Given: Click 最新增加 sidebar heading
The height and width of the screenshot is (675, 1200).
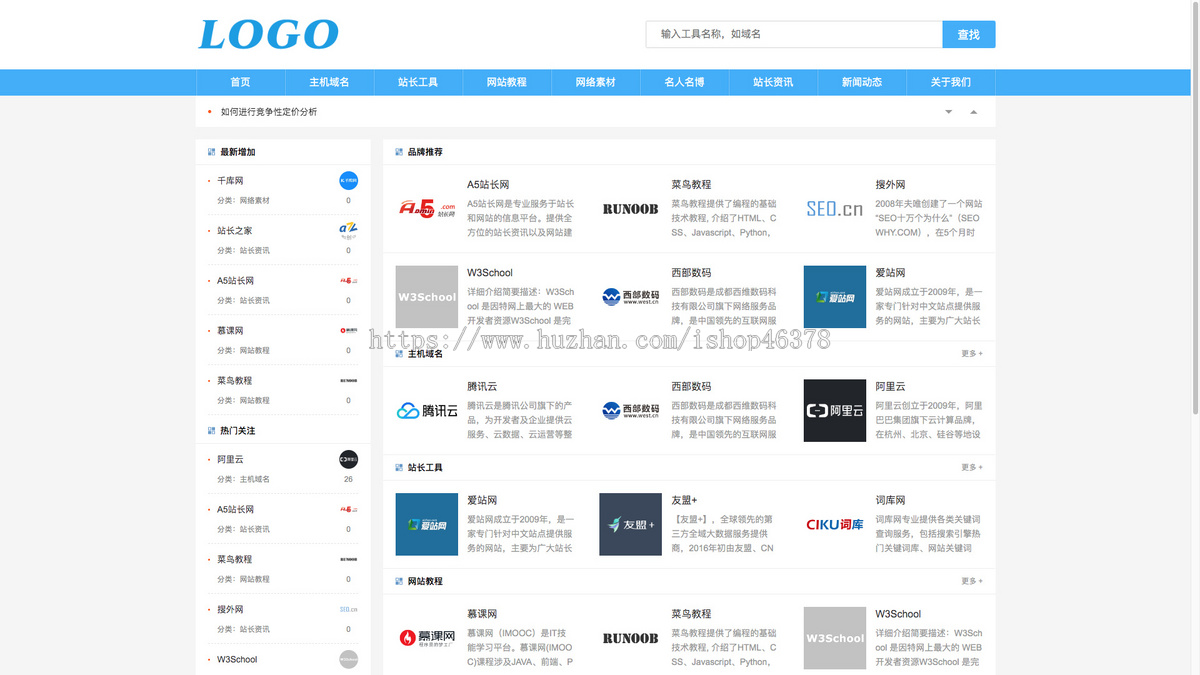Looking at the screenshot, I should tap(237, 152).
